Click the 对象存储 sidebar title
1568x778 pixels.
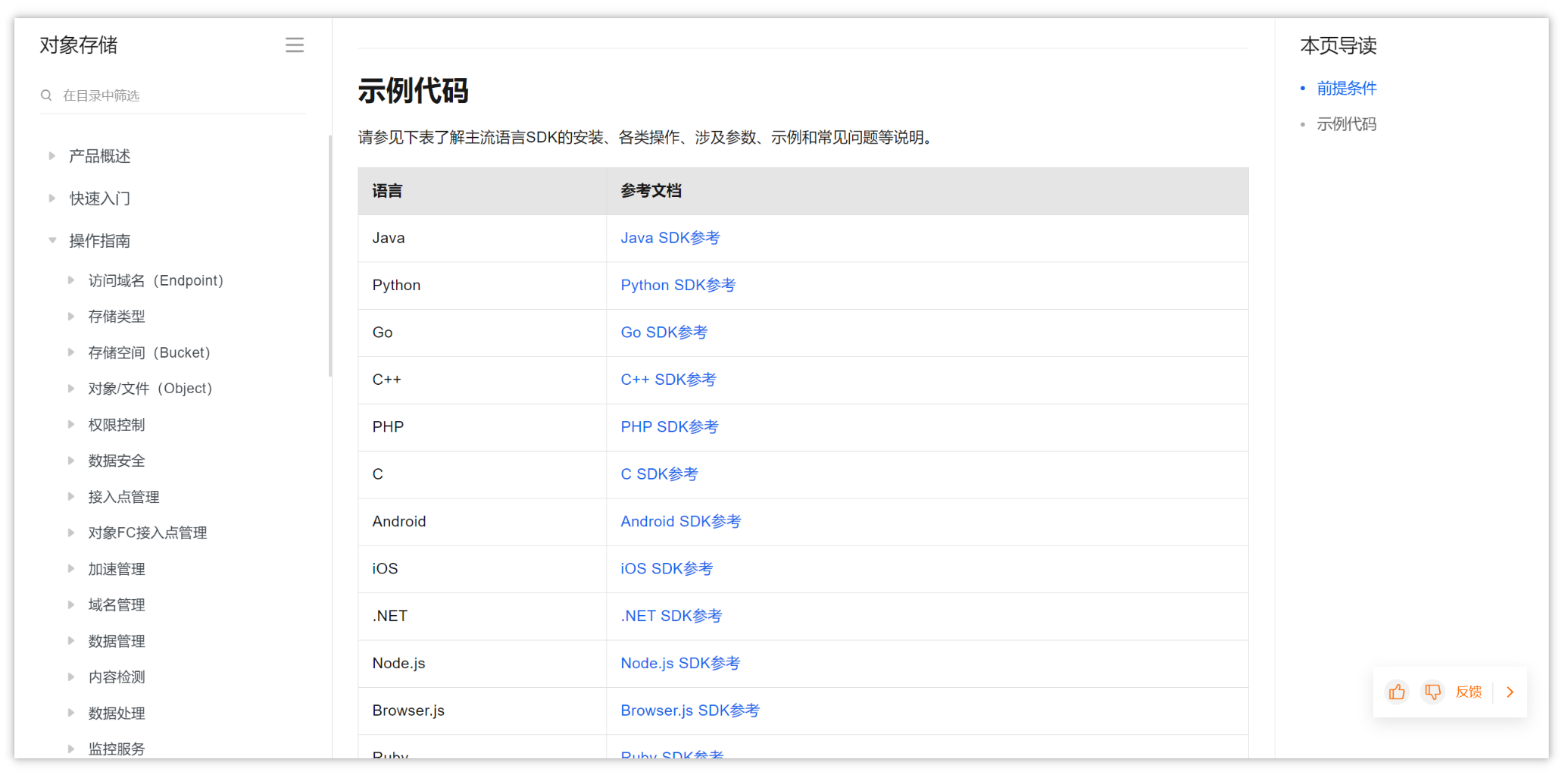coord(79,45)
